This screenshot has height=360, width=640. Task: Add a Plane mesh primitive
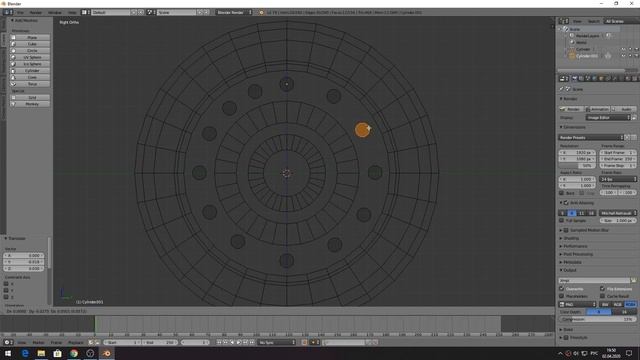click(30, 37)
